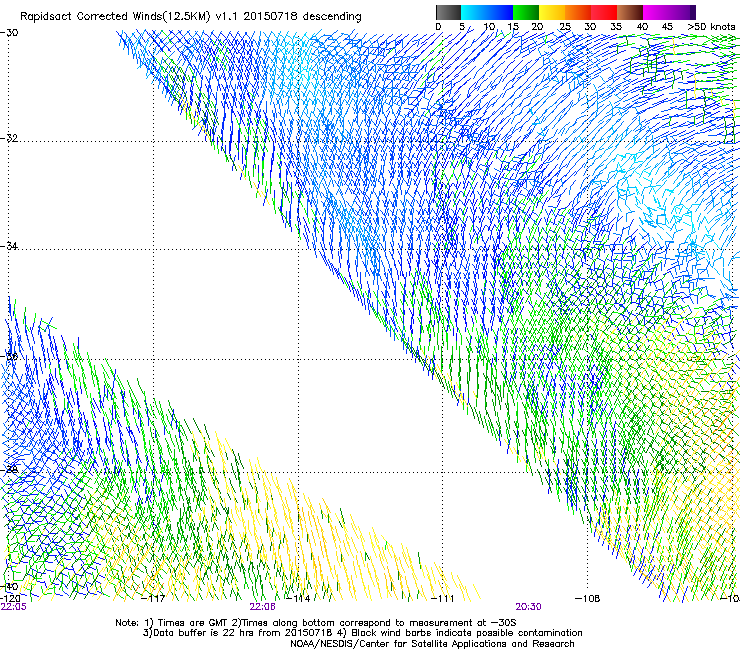Click the 'Data buffer is 22 hrs' note line
This screenshot has height=650, width=740.
(362, 633)
